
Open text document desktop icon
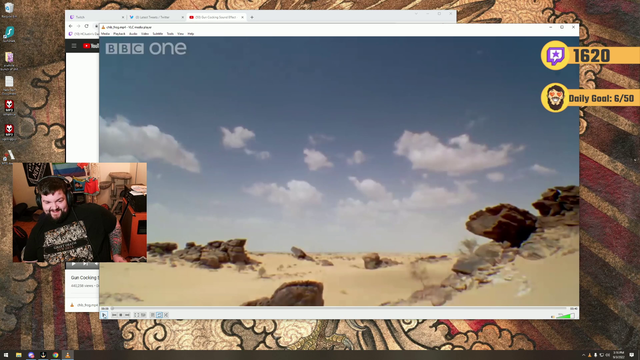pyautogui.click(x=9, y=85)
